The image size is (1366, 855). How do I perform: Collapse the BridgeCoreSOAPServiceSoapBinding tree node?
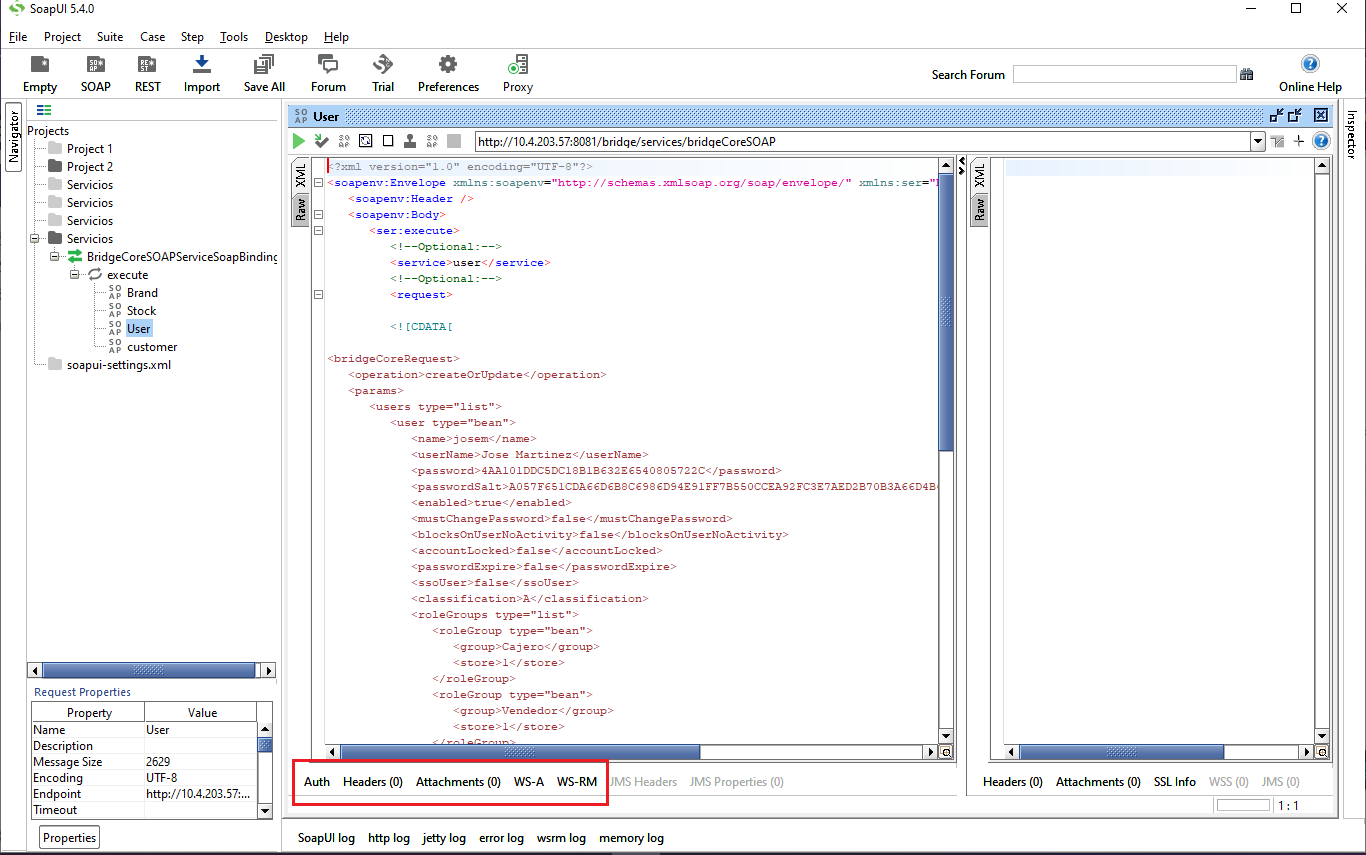55,257
